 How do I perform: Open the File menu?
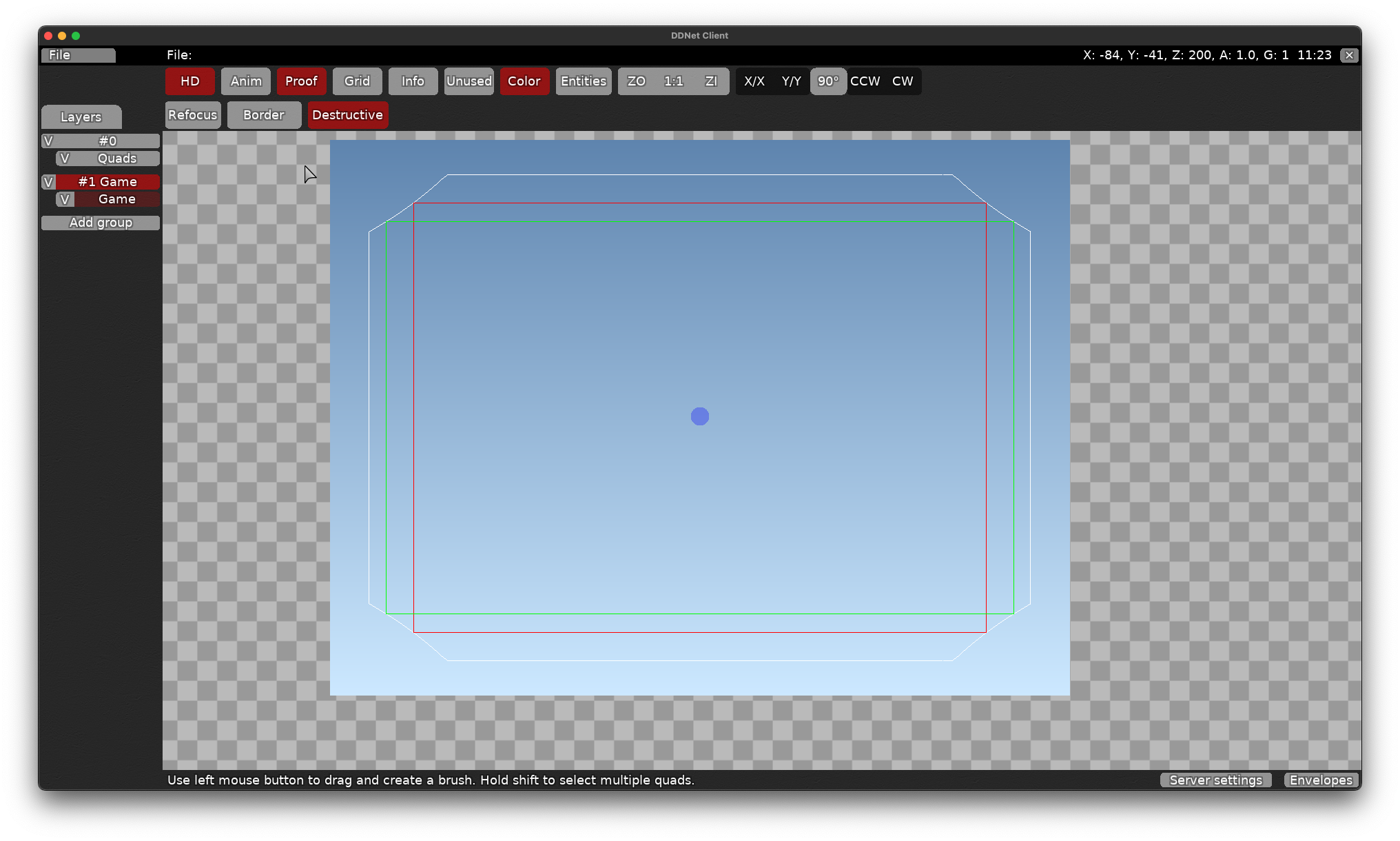click(x=78, y=55)
